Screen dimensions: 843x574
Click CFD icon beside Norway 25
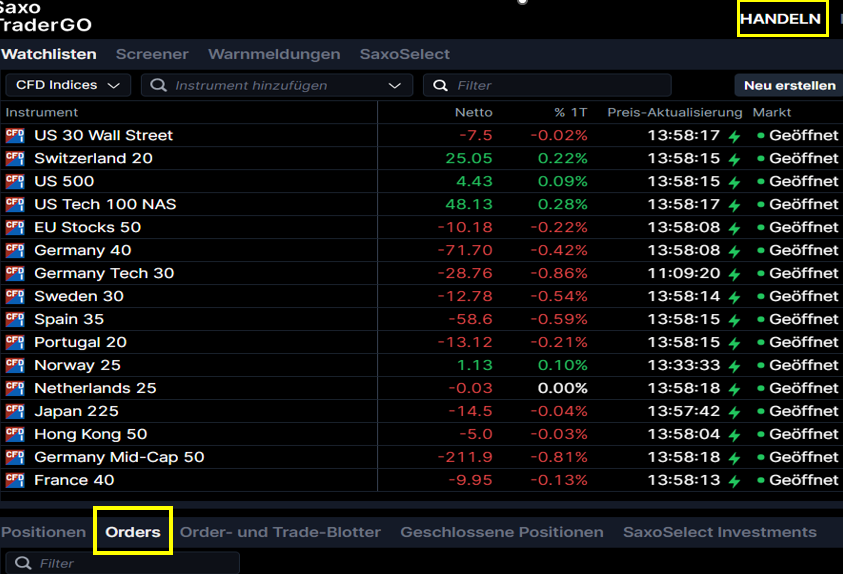pos(15,365)
